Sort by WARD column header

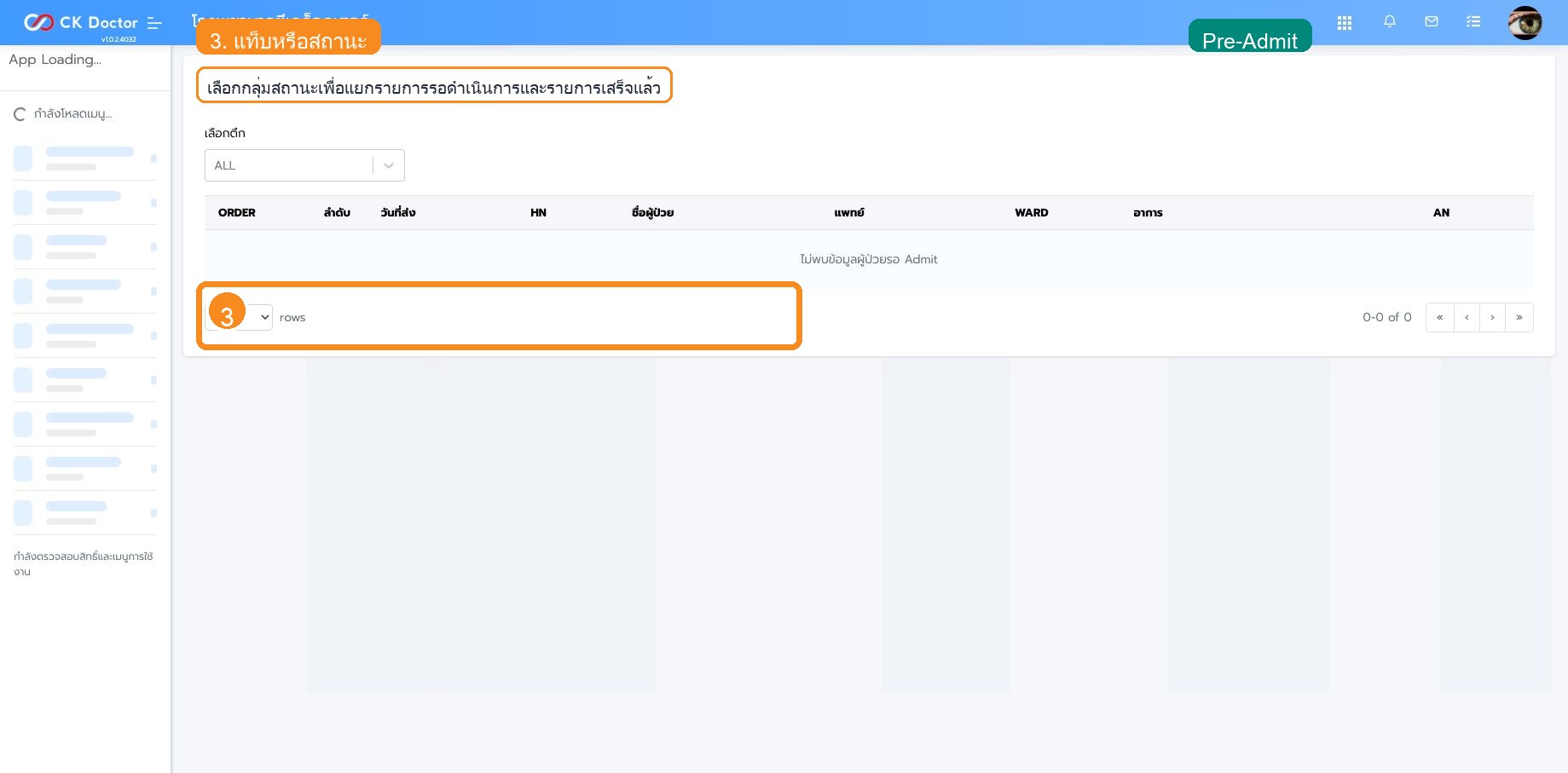coord(1032,212)
